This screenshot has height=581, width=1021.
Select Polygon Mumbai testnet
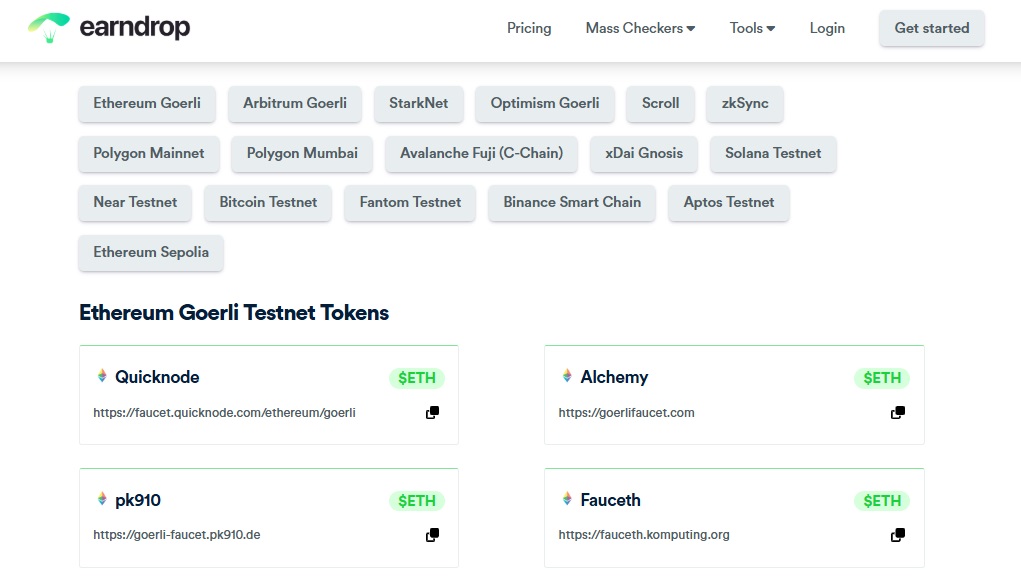tap(301, 154)
